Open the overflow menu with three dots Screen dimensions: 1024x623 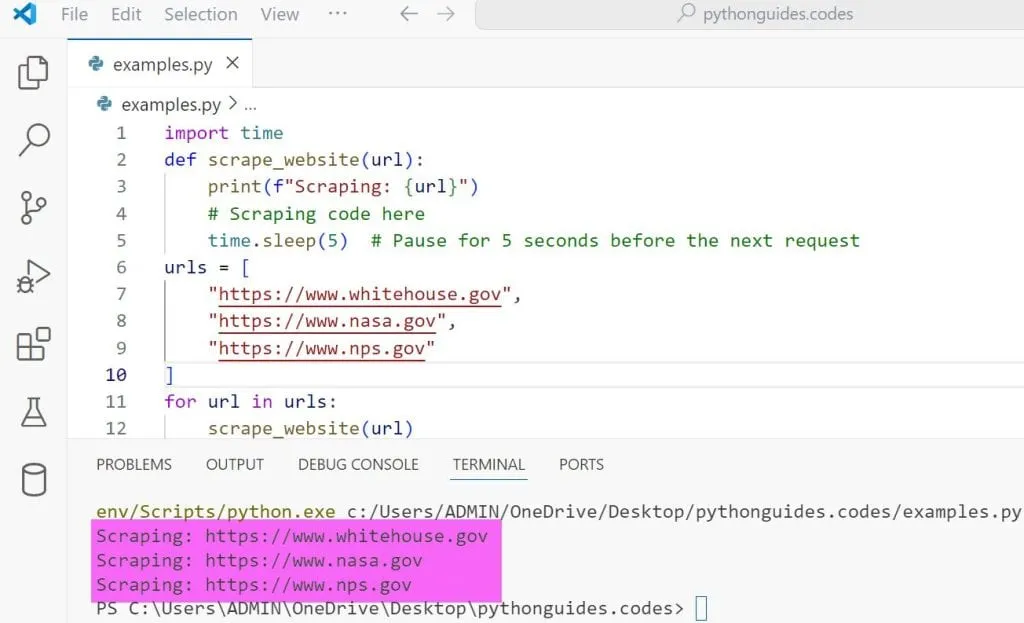(337, 14)
